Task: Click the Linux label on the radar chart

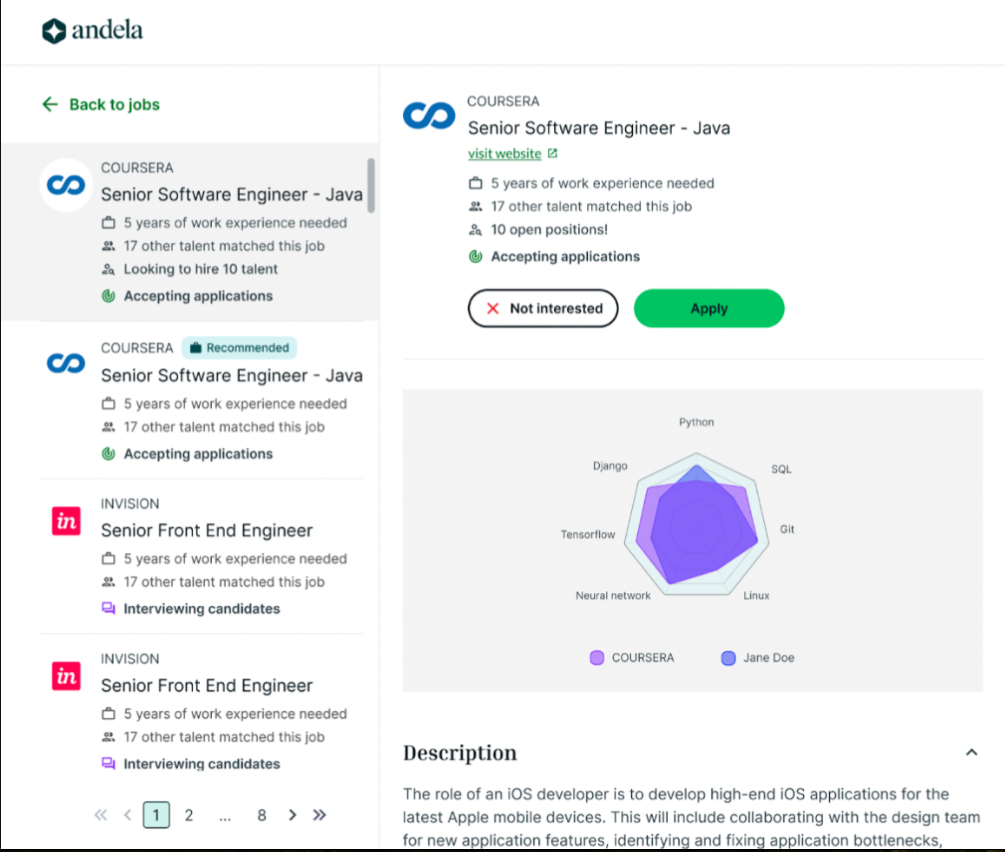Action: 756,596
